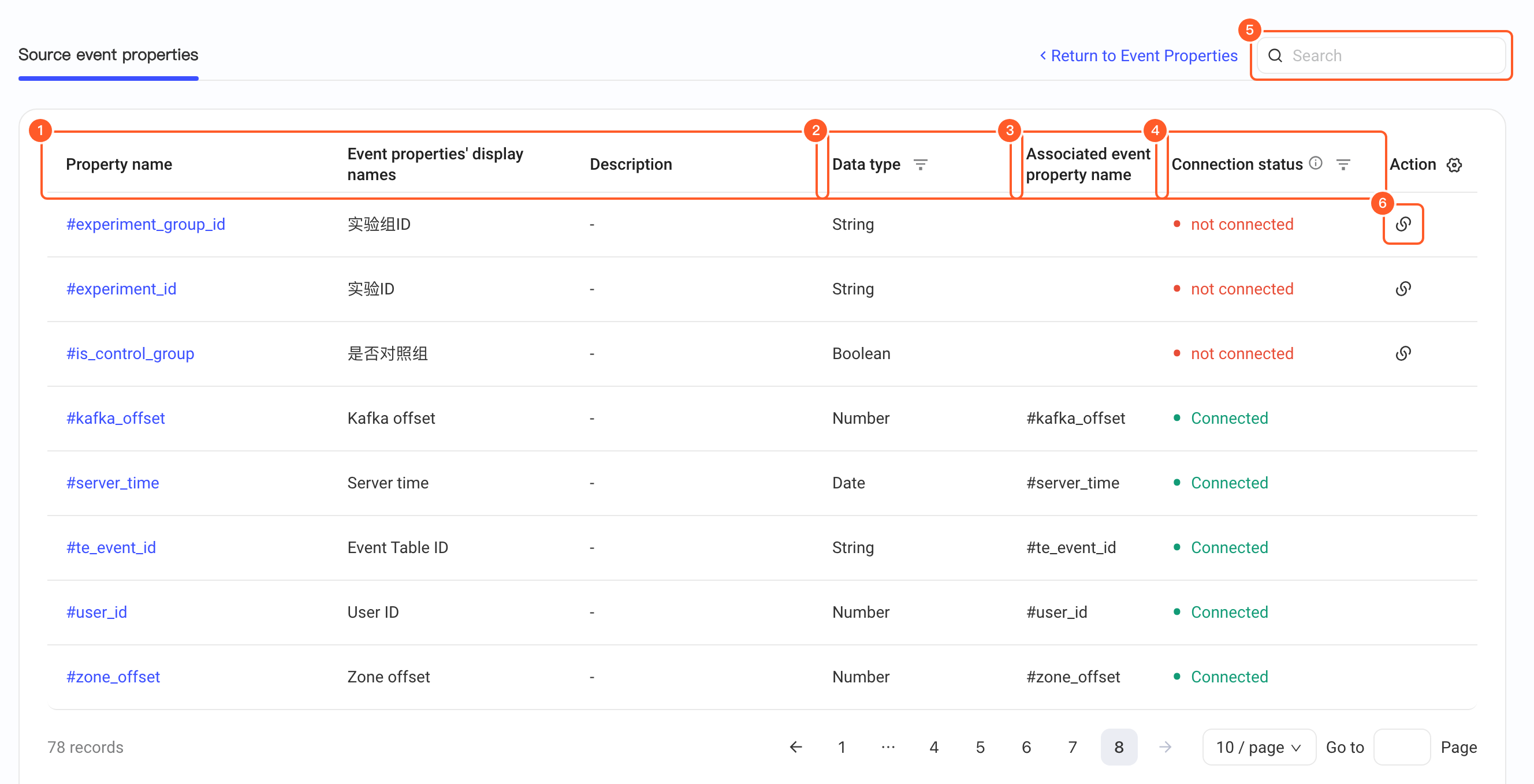Click the link icon for #experiment_group_id
This screenshot has height=784, width=1534.
tap(1403, 224)
